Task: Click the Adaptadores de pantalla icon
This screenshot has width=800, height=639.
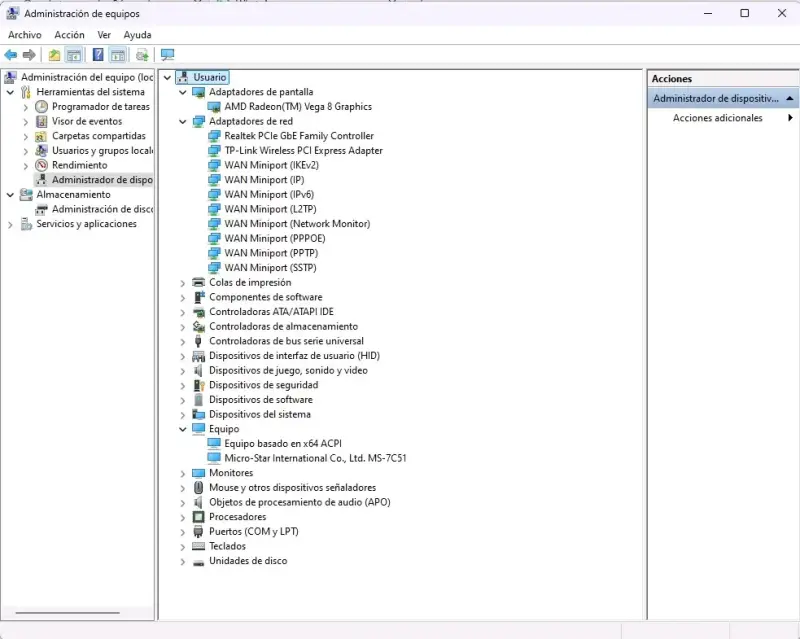Action: point(198,92)
